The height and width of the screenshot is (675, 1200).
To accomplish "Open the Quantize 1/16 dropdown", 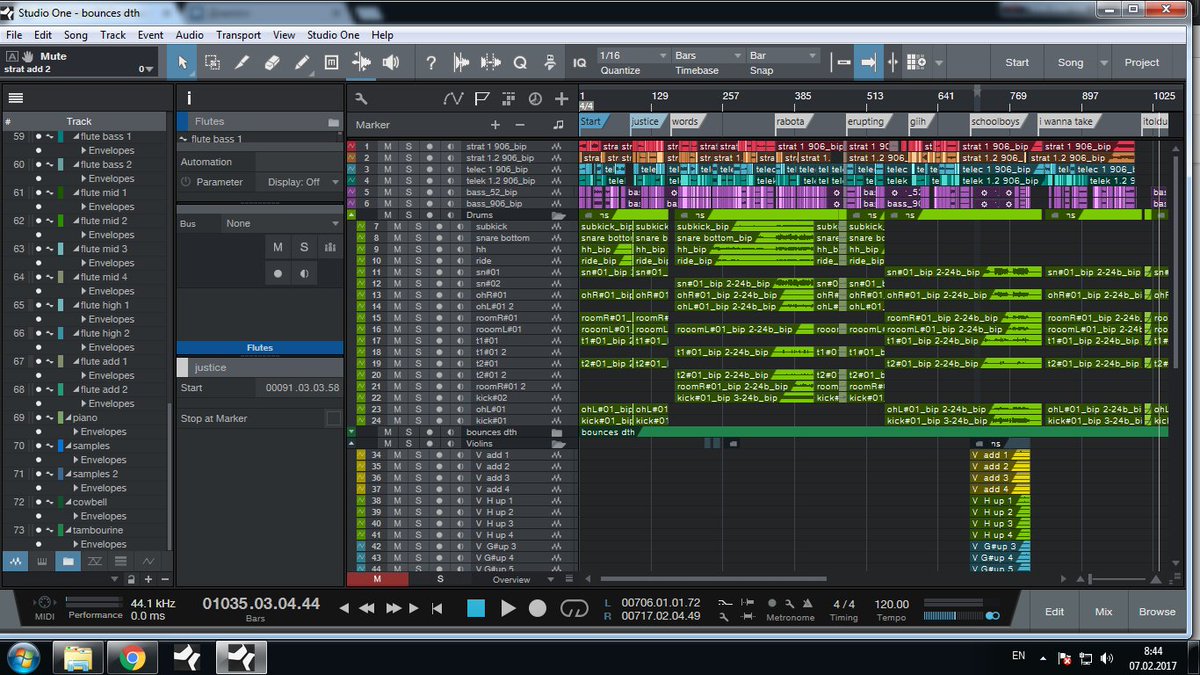I will (633, 56).
